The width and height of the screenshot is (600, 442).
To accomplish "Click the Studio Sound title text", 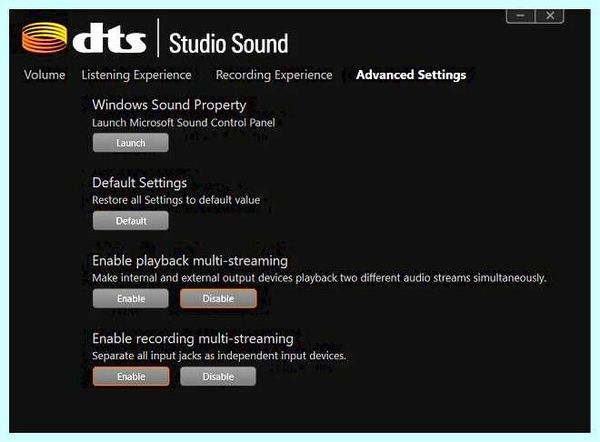I will 228,43.
